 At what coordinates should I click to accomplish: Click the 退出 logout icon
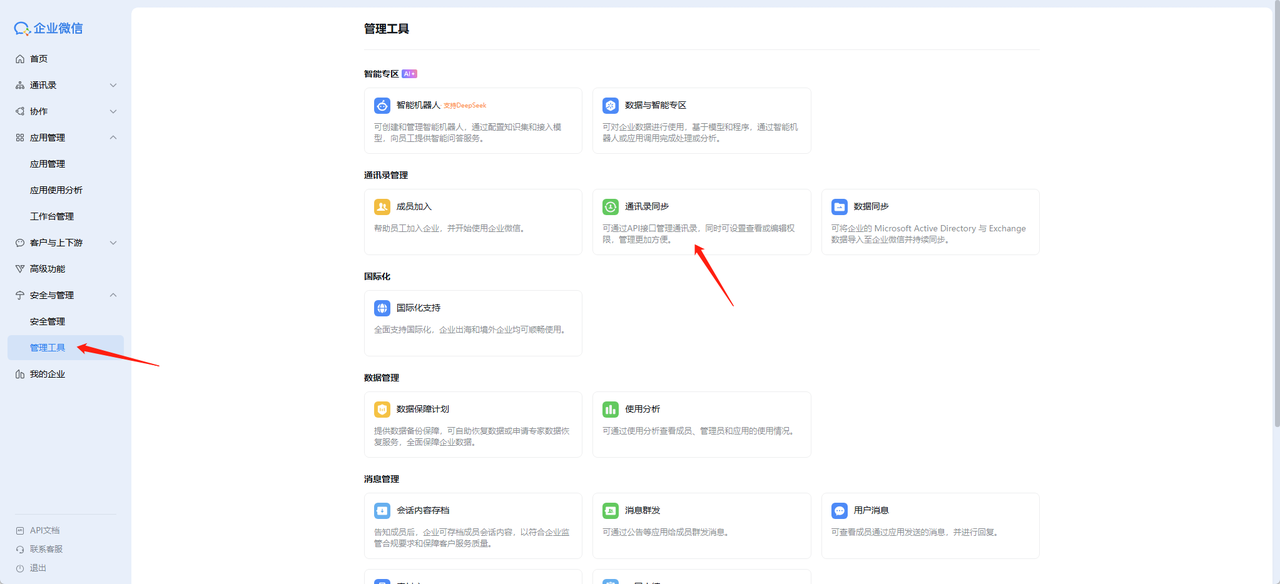point(20,568)
